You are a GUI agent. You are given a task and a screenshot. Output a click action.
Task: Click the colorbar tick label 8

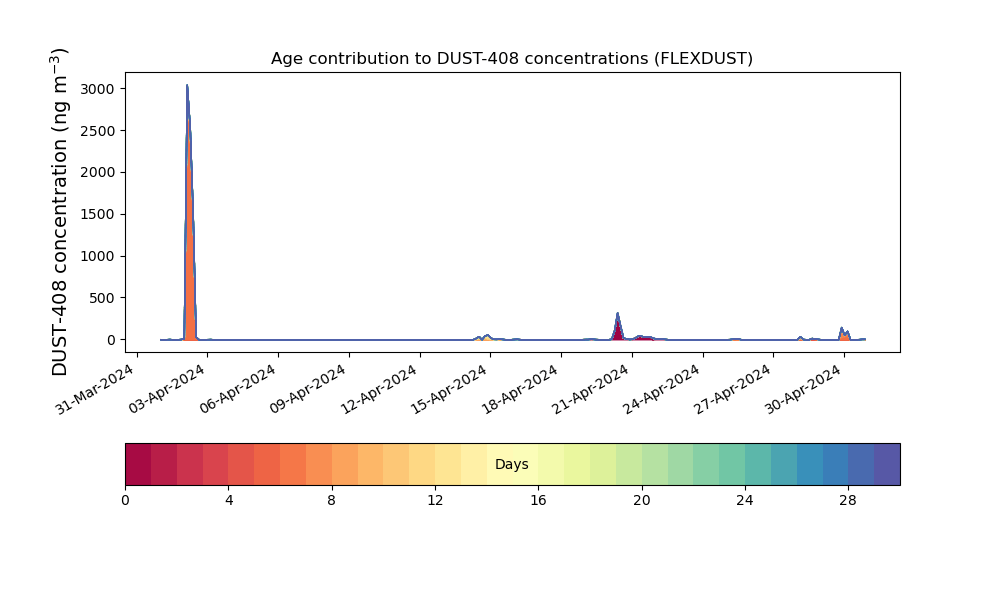pos(332,501)
